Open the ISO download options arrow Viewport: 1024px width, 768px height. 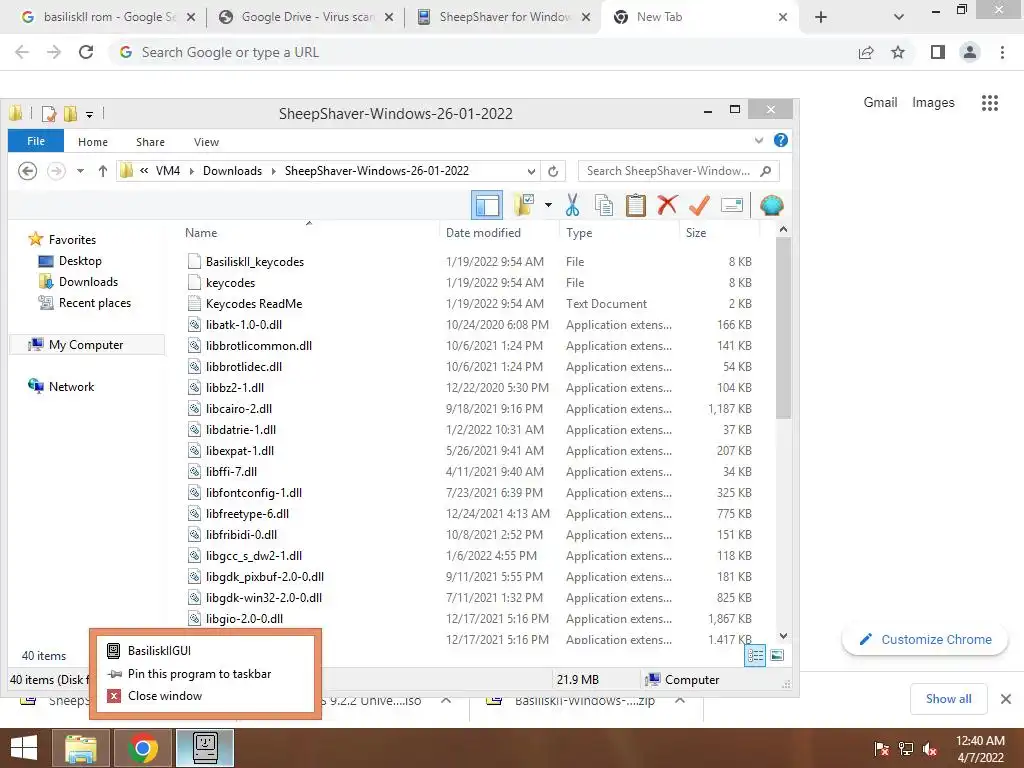tap(446, 701)
